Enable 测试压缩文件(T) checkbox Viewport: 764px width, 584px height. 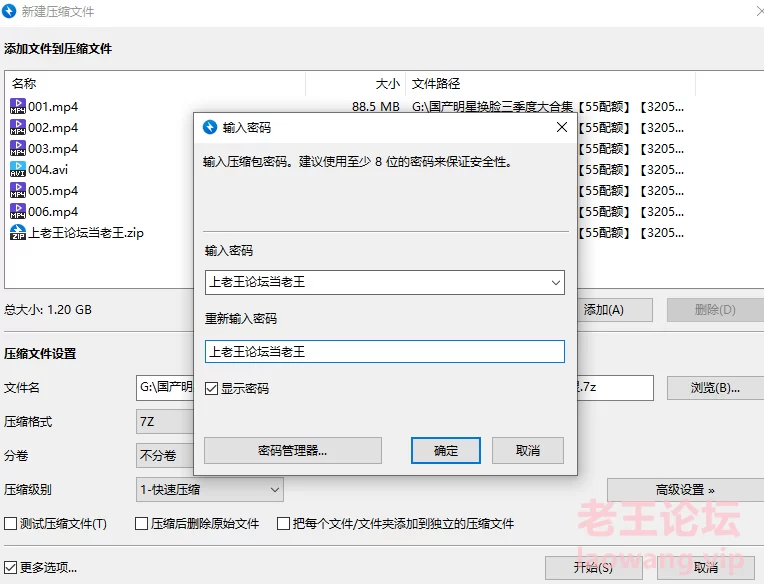point(10,524)
